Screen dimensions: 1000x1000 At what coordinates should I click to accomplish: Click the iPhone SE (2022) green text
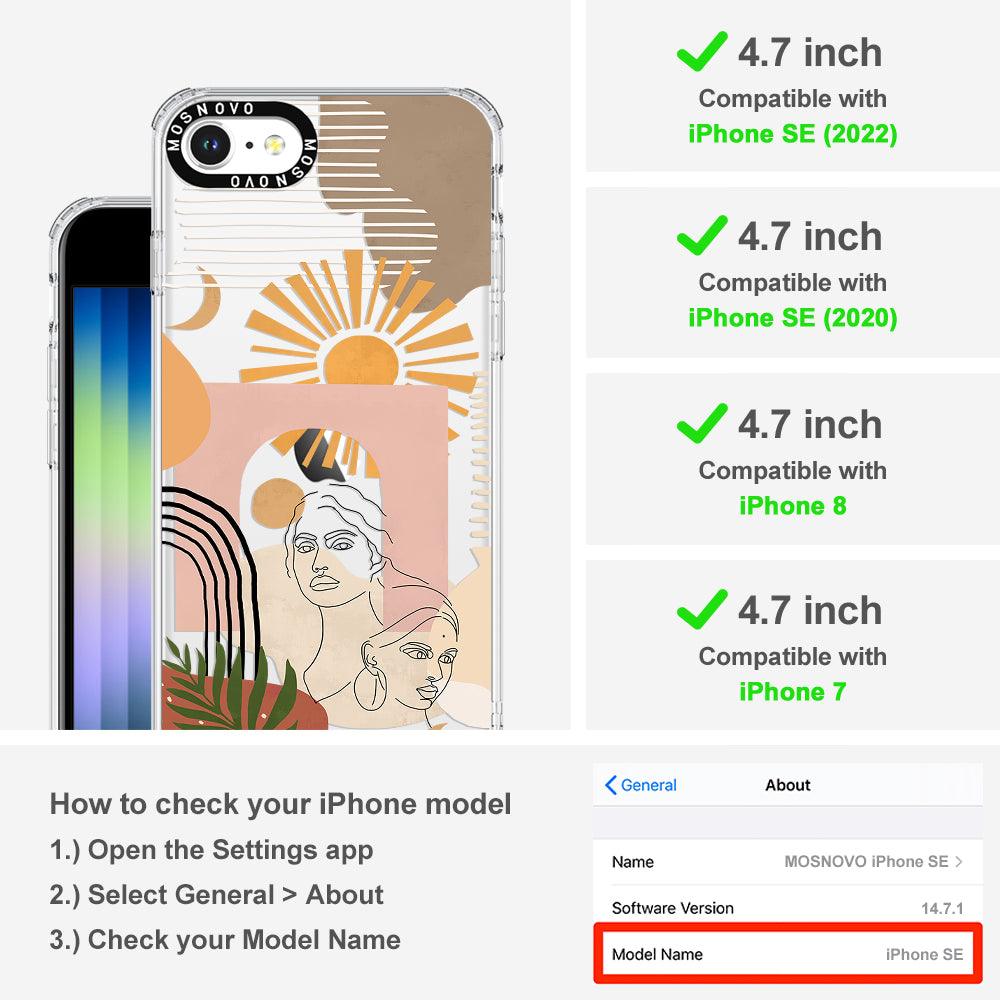tap(793, 134)
